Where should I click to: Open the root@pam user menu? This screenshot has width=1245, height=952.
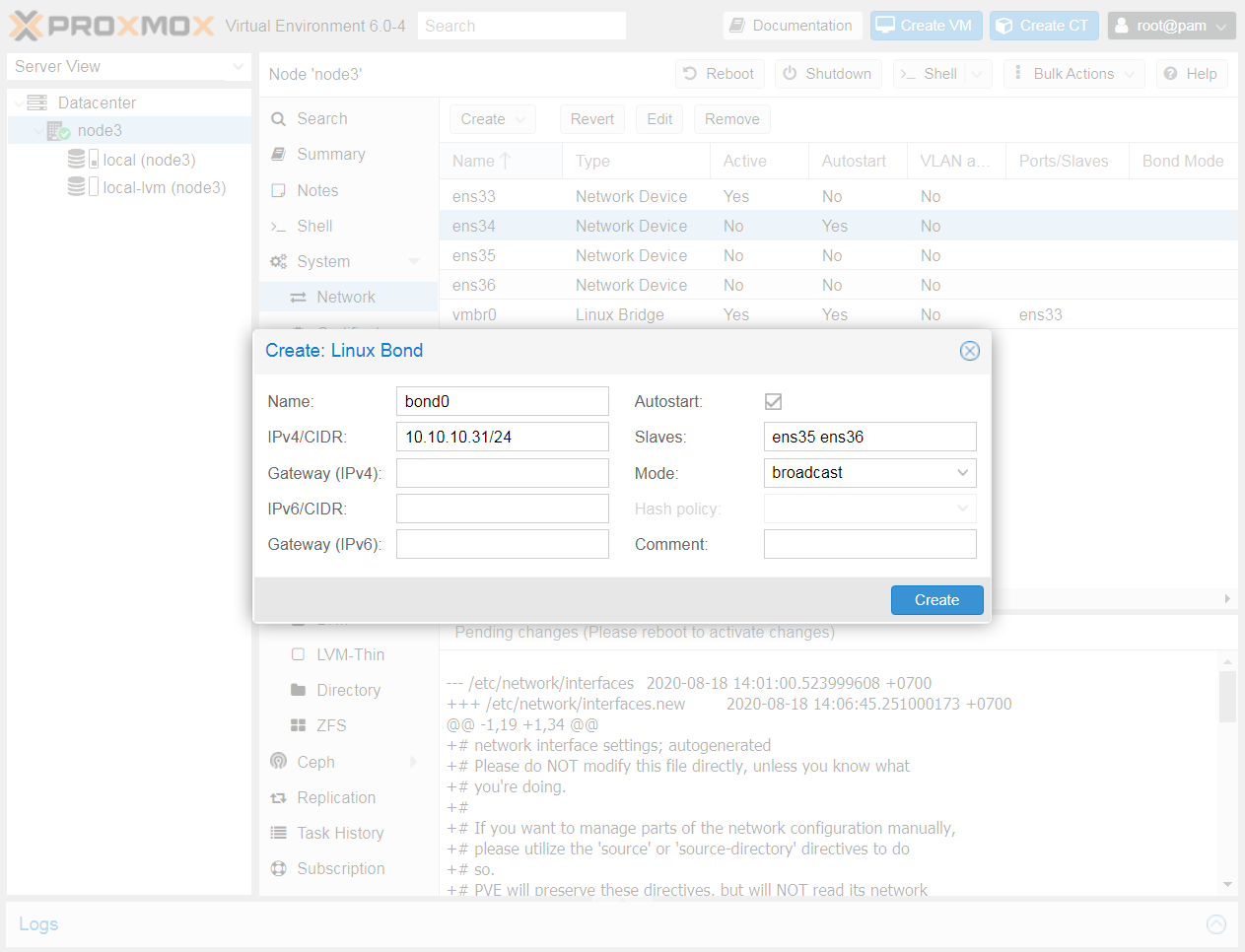coord(1171,26)
